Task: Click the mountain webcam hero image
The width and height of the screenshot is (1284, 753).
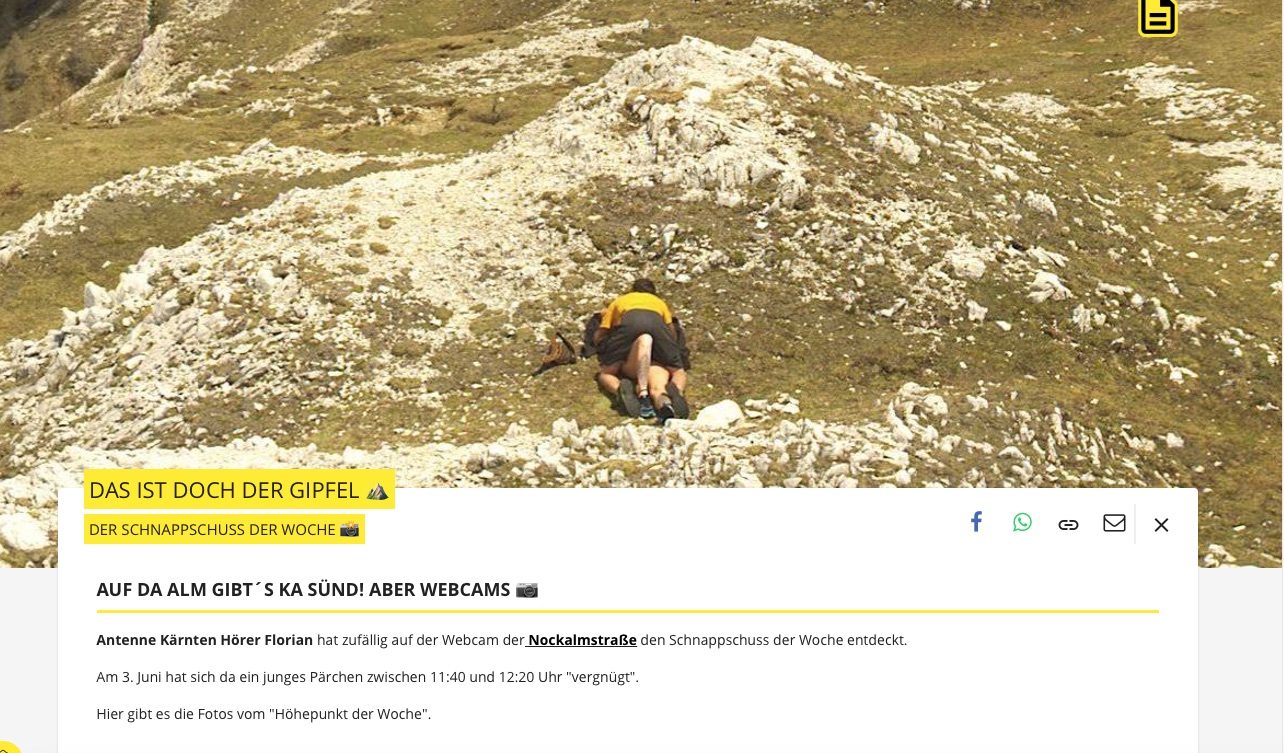Action: click(641, 240)
